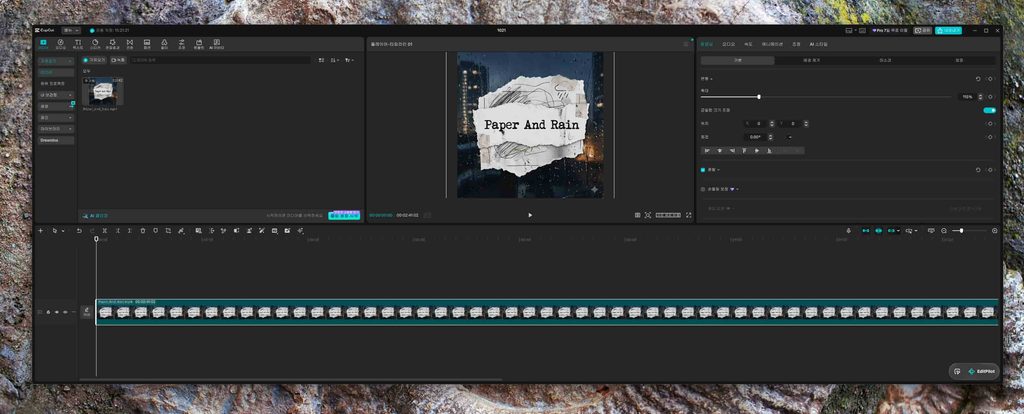
Task: Switch to AI style tab in properties panel
Action: pos(818,44)
